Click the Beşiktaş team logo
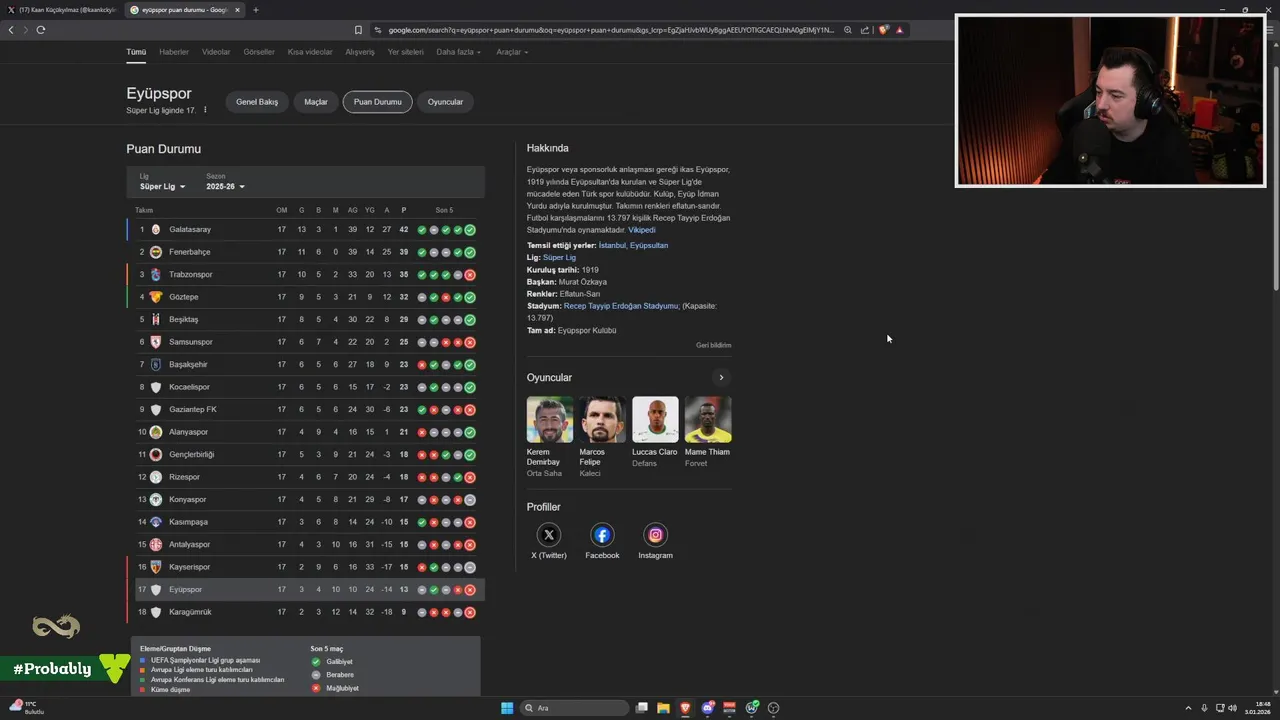 click(155, 320)
